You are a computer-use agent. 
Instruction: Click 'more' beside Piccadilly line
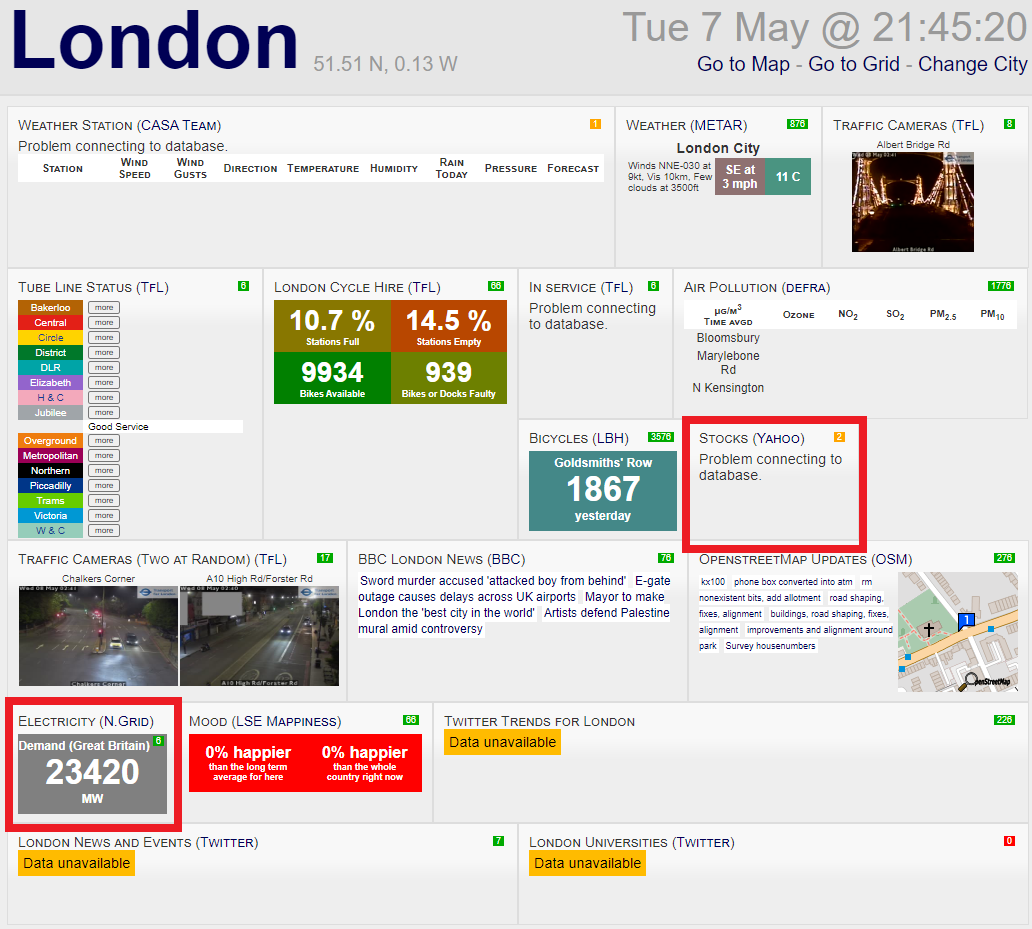click(x=104, y=486)
